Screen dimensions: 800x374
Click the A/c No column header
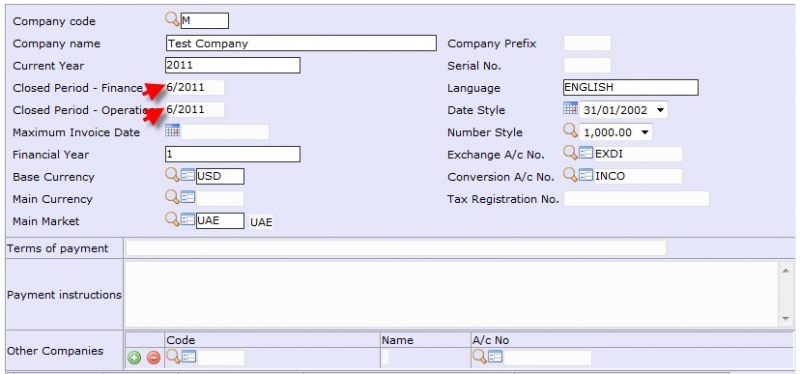click(x=490, y=340)
